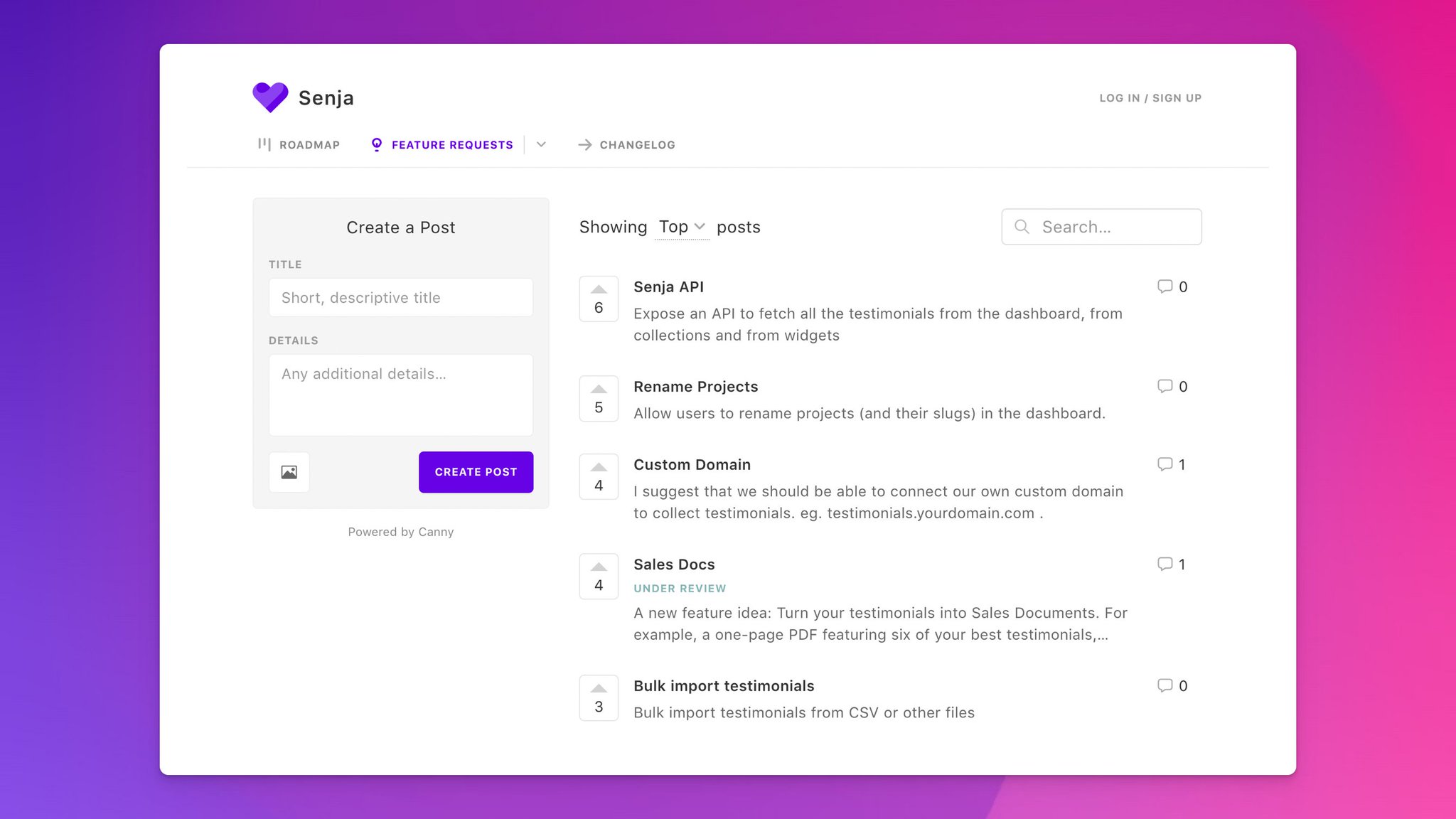Click the comment icon on Bulk import testimonials

1165,685
